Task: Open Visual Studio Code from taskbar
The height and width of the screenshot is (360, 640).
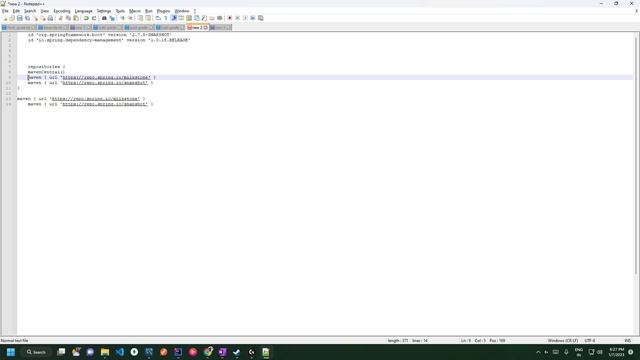Action: (120, 352)
